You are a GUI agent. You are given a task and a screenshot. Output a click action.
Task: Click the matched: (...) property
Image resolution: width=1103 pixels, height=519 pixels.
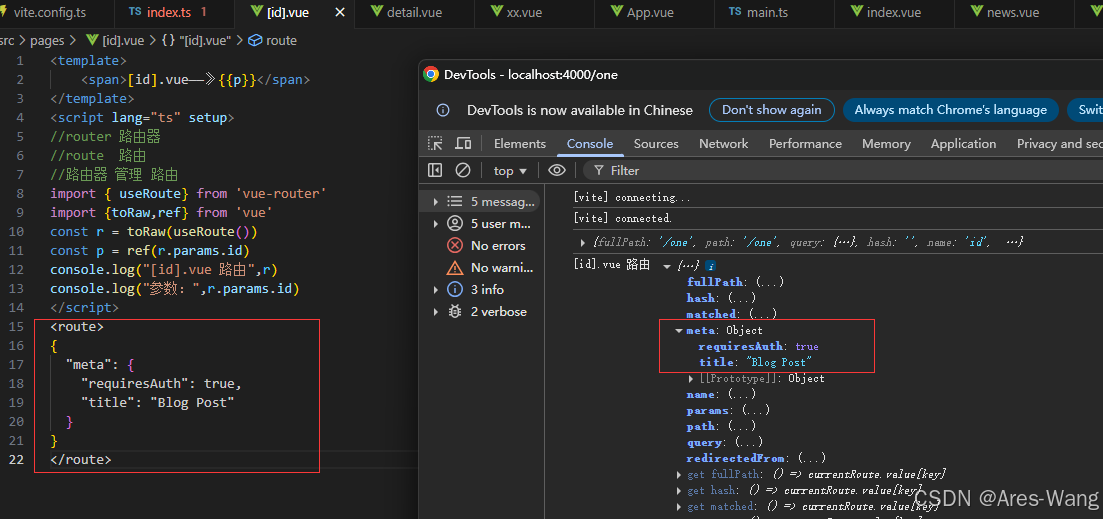coord(732,314)
